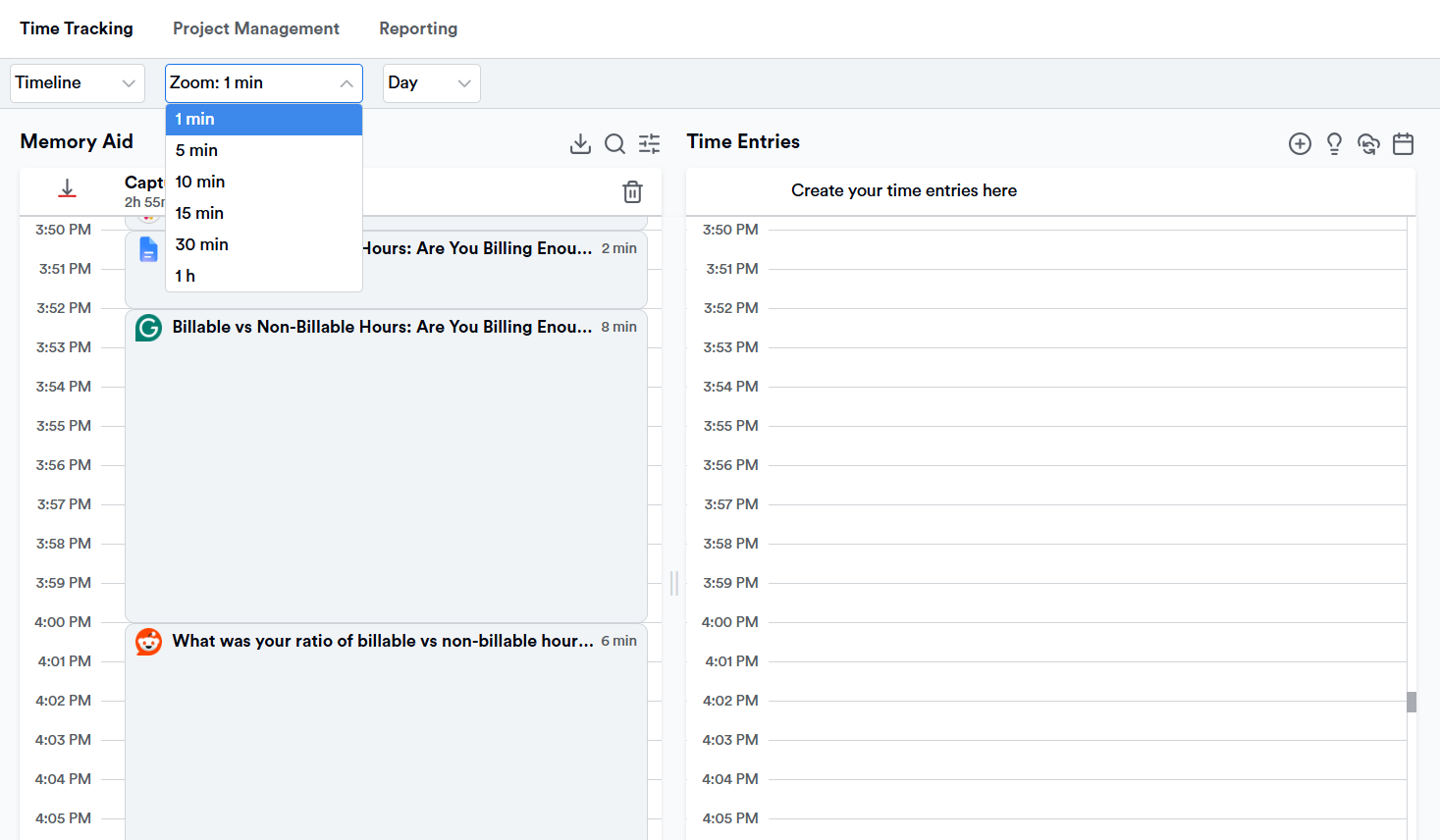Select 5 min zoom option
Image resolution: width=1440 pixels, height=840 pixels.
pos(264,150)
